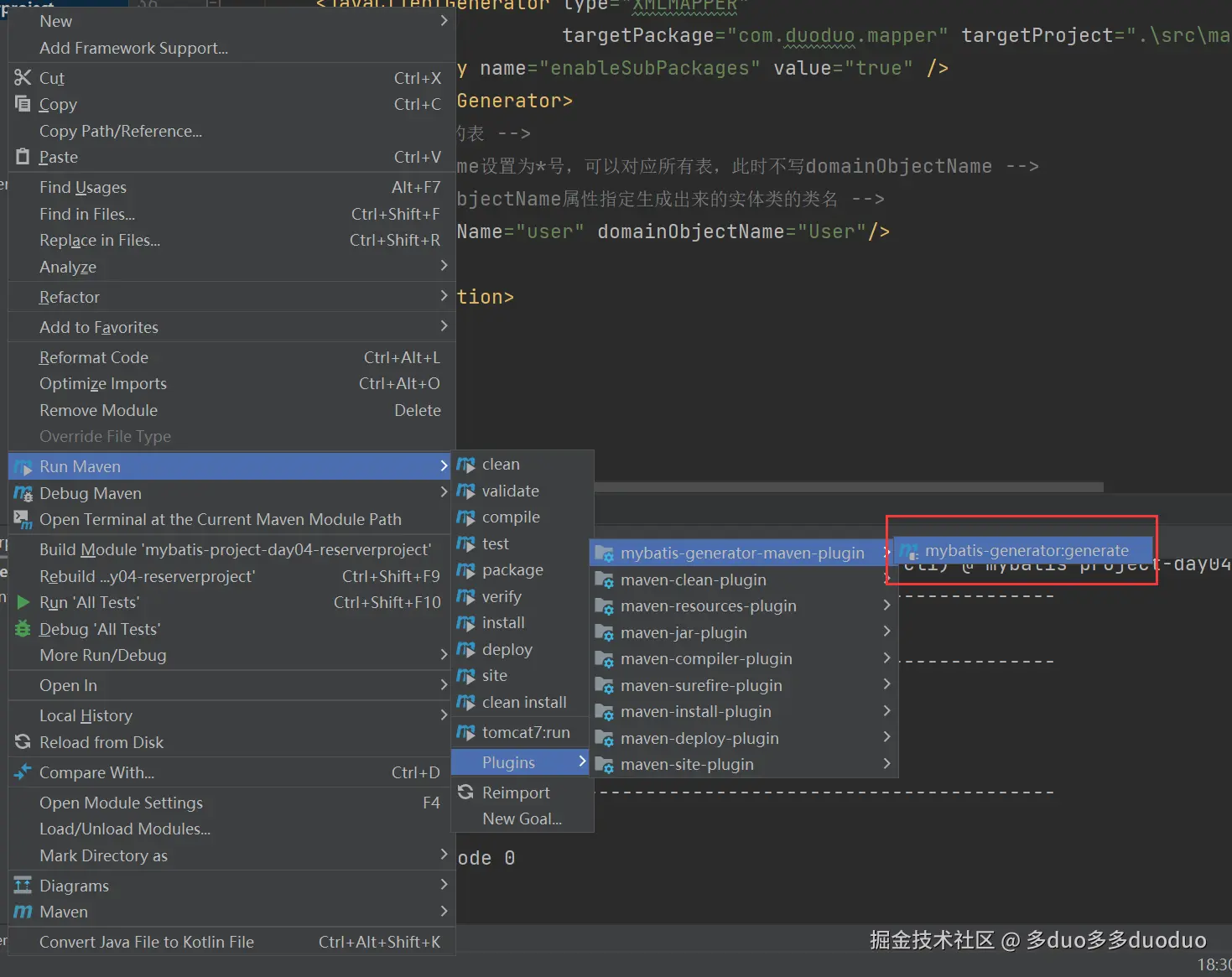1232x977 pixels.
Task: Expand the Analyze submenu arrow
Action: coord(444,266)
